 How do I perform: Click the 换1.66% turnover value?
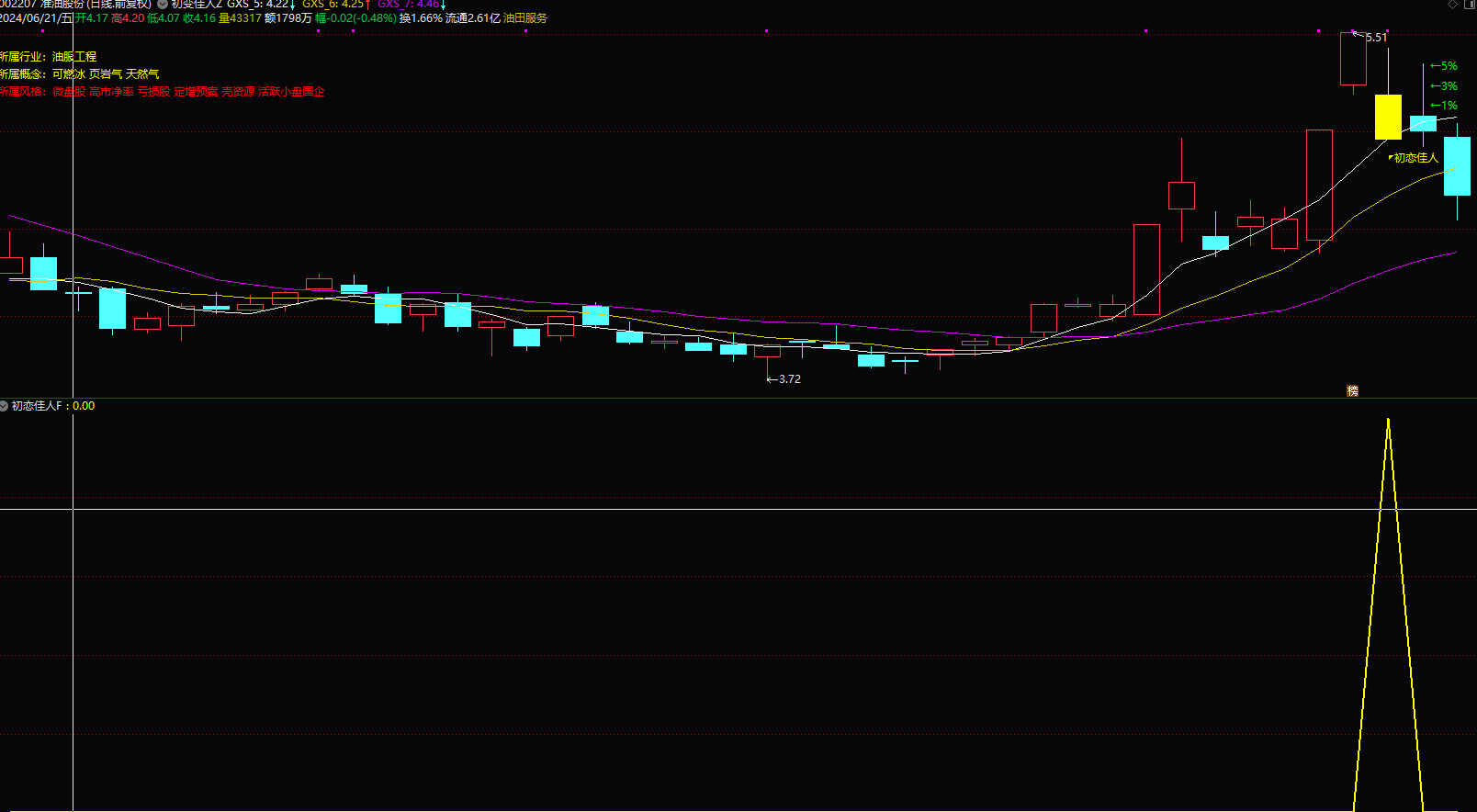tap(421, 18)
